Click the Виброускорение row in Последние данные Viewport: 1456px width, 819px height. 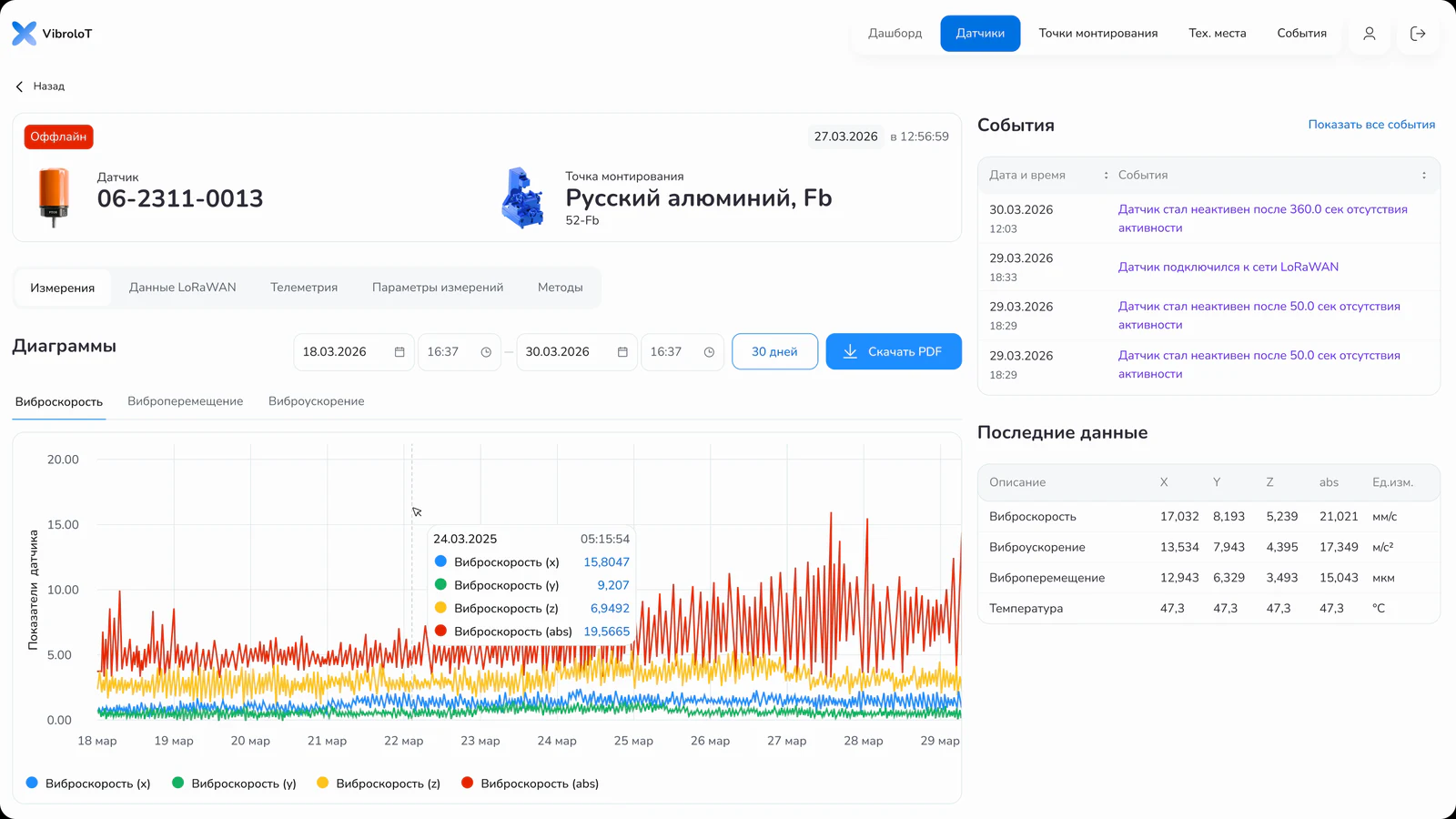click(1208, 547)
